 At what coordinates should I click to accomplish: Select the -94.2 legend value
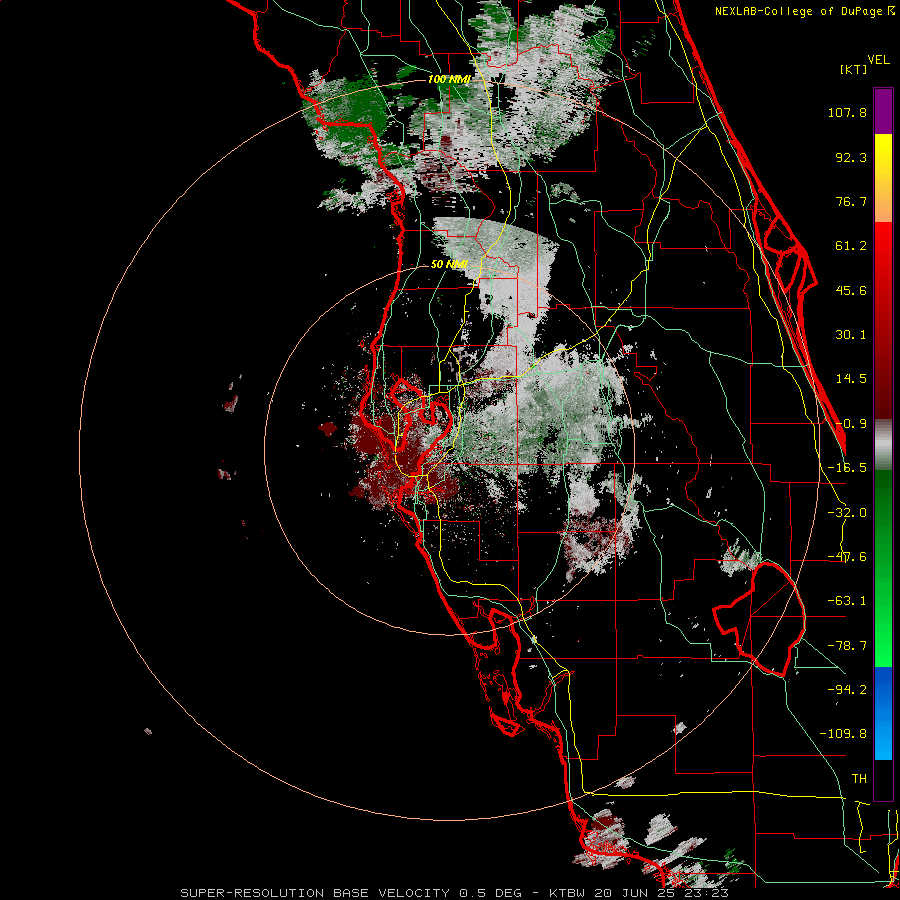tap(847, 689)
